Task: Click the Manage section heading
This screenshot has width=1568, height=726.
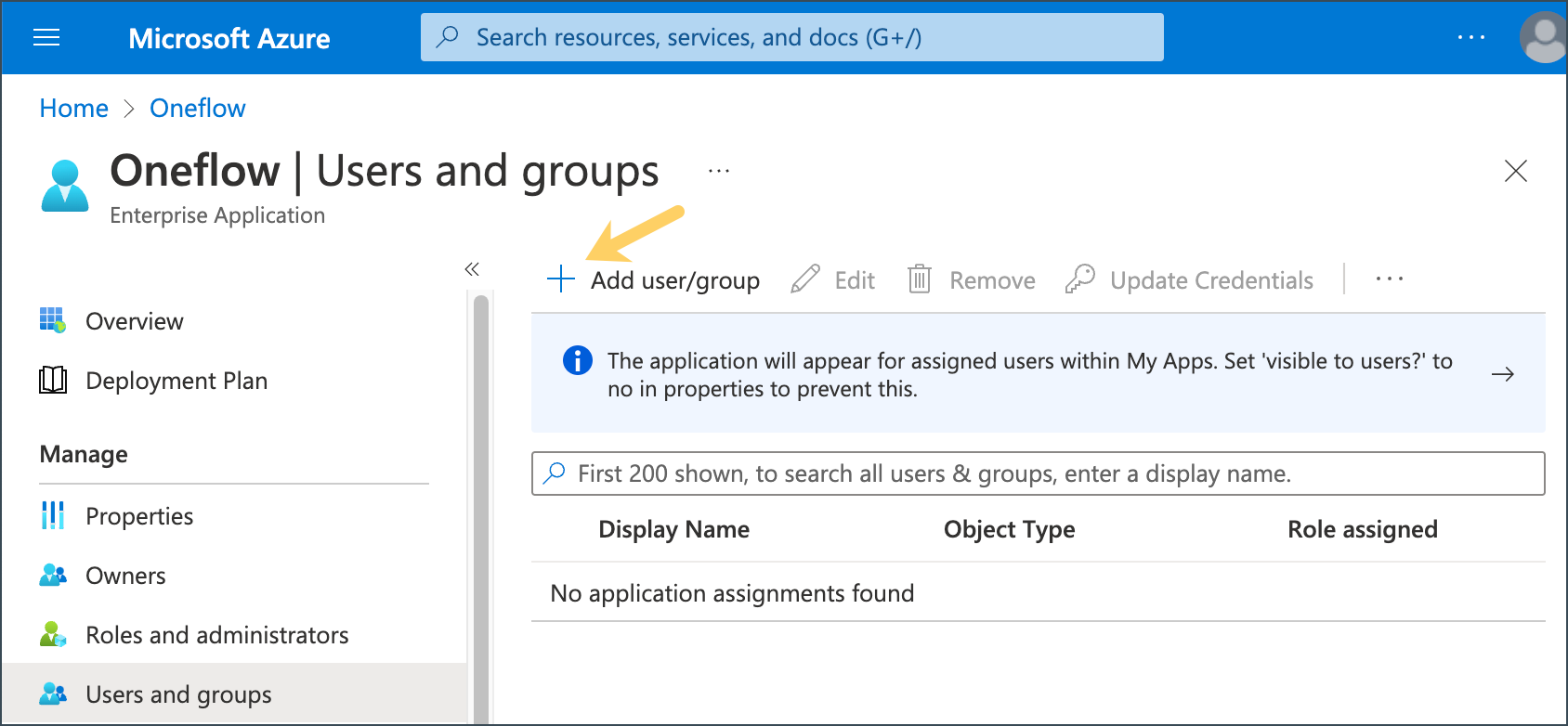Action: coord(84,454)
